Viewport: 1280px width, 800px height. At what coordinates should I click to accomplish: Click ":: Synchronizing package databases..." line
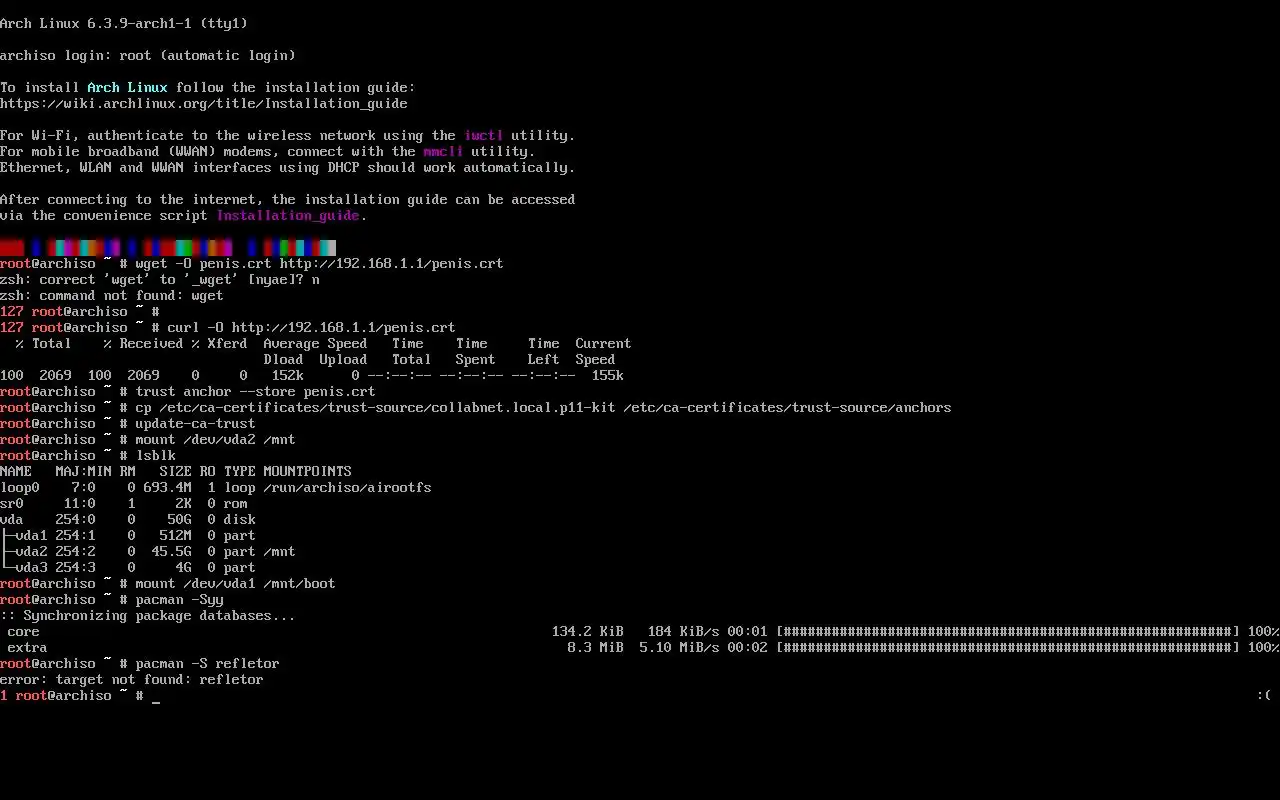click(148, 615)
